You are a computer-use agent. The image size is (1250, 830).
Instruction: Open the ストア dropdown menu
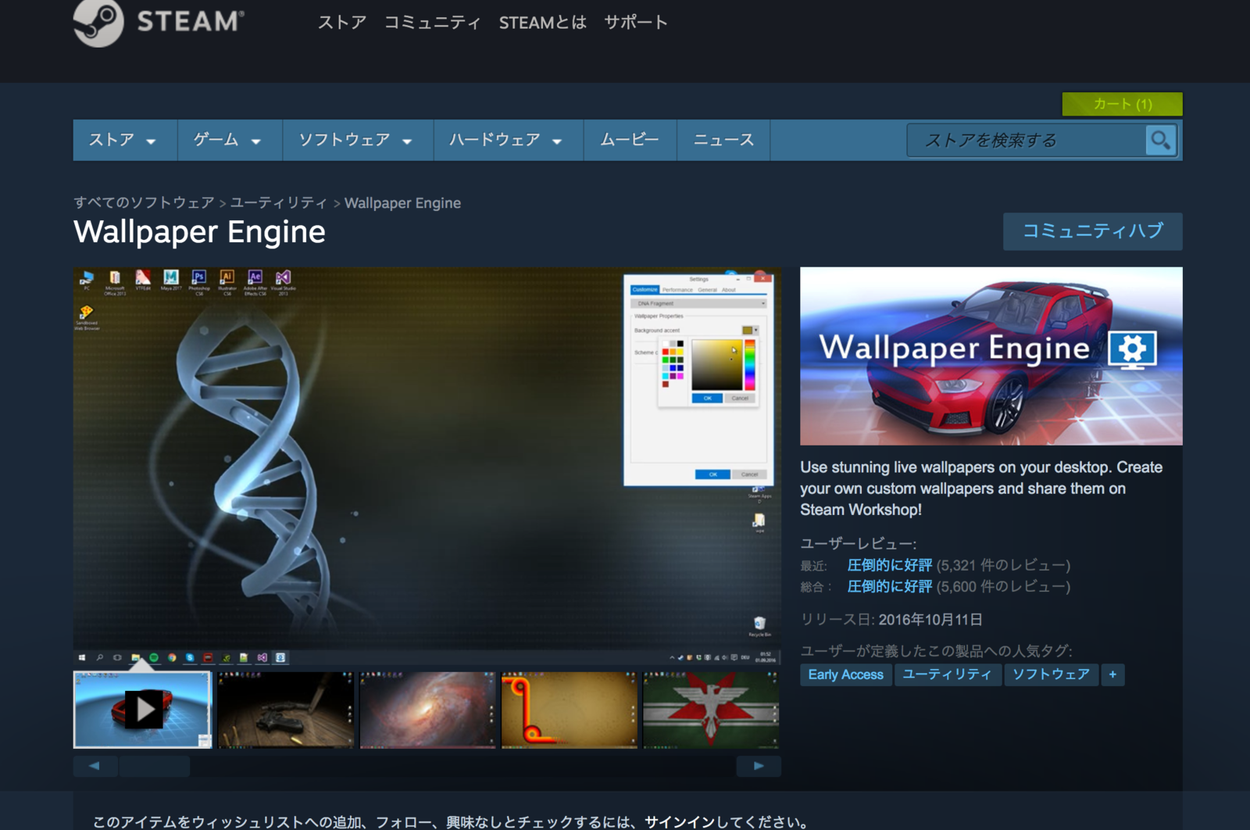[124, 141]
